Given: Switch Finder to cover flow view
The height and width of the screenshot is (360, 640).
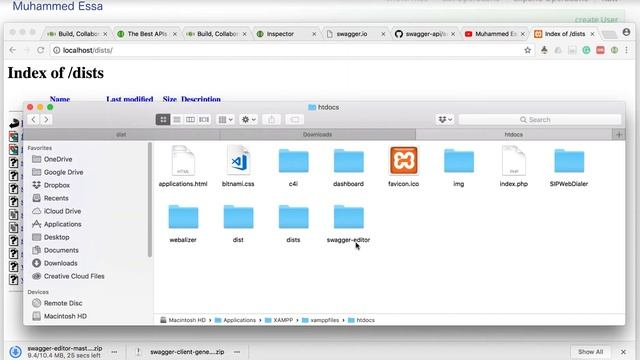Looking at the screenshot, I should [204, 120].
